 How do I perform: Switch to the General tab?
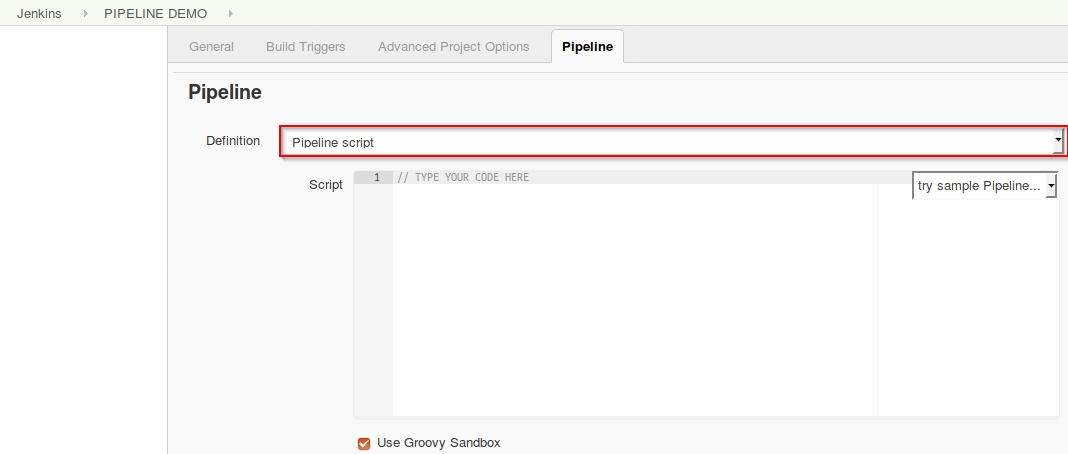pos(211,47)
